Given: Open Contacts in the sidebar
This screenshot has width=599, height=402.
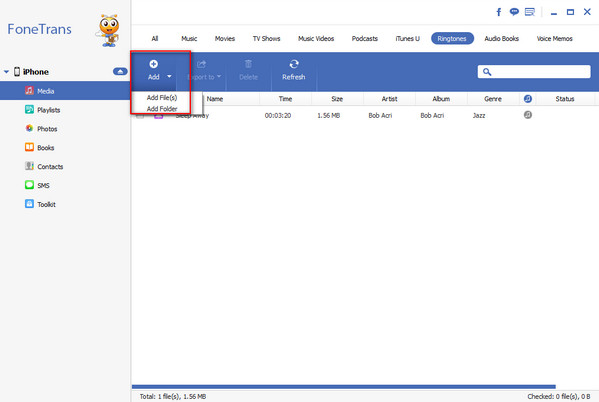Looking at the screenshot, I should click(x=50, y=167).
